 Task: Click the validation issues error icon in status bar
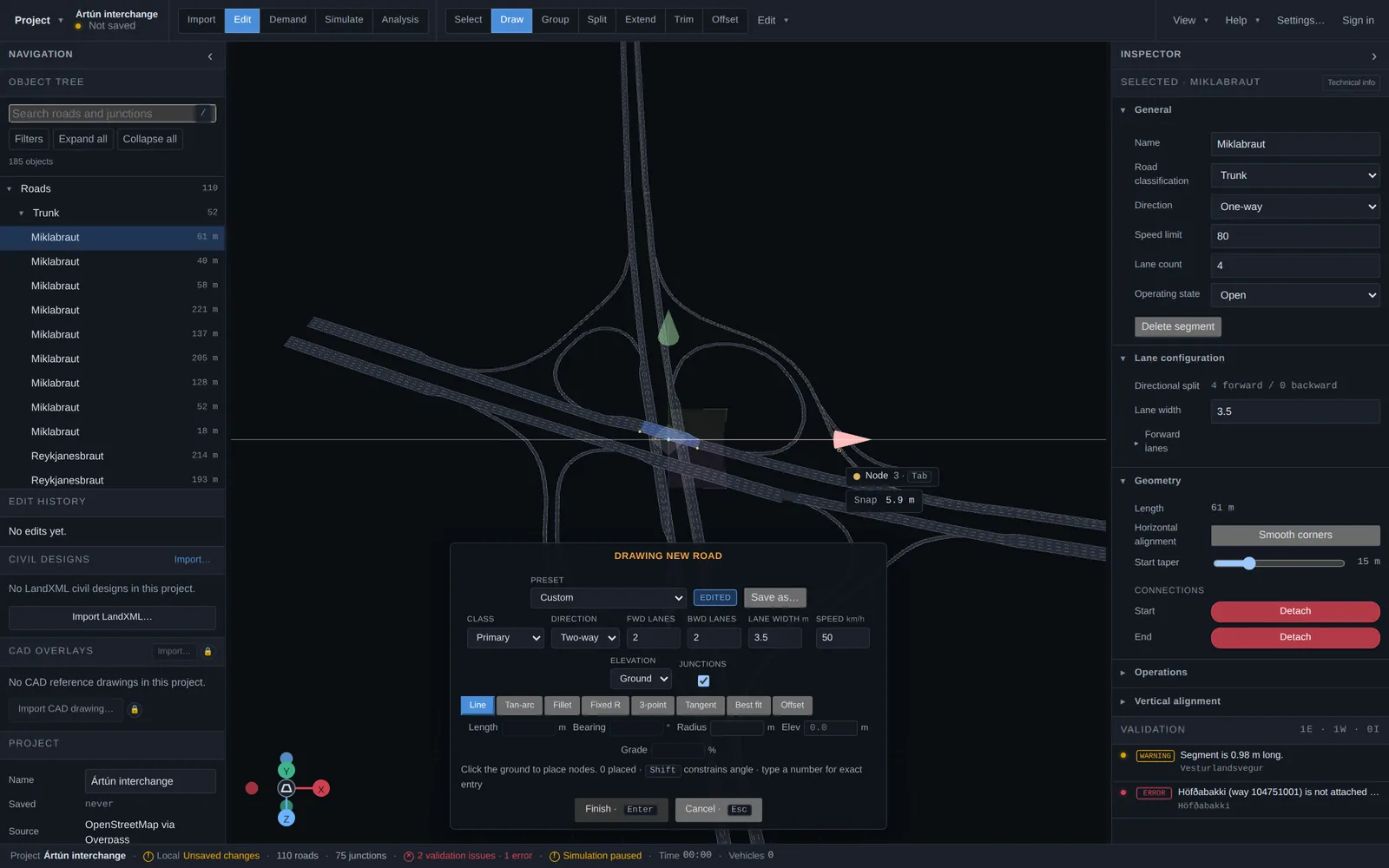[408, 857]
